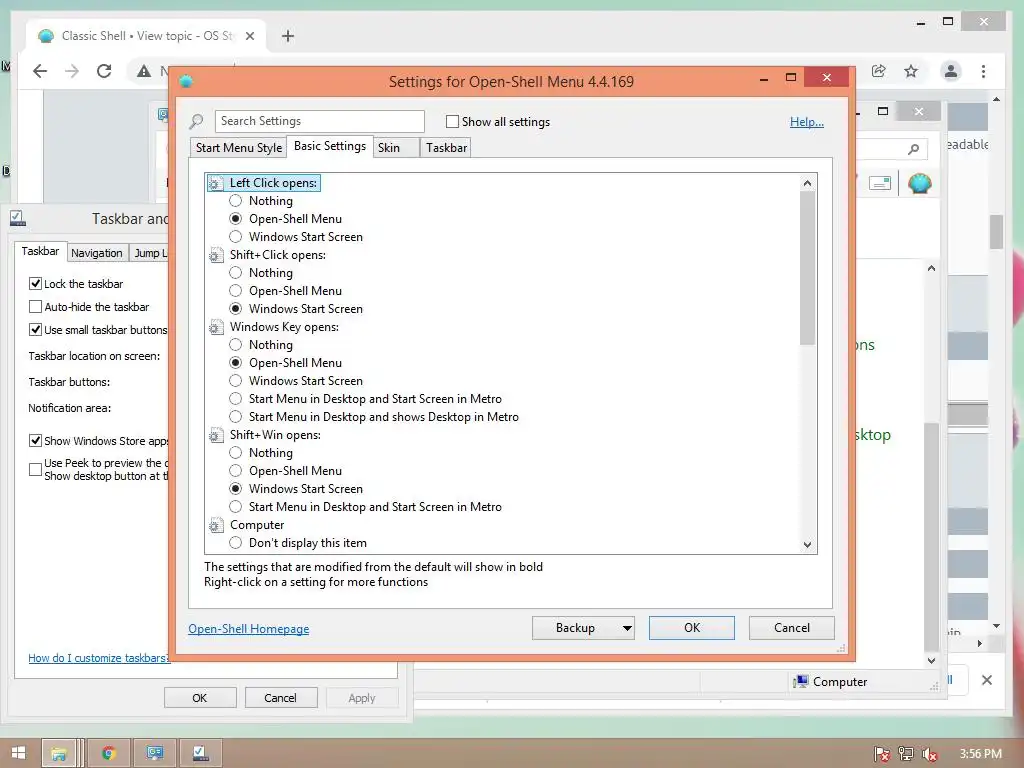Viewport: 1024px width, 768px height.
Task: Click the muted volume icon in the system tray
Action: tap(929, 754)
